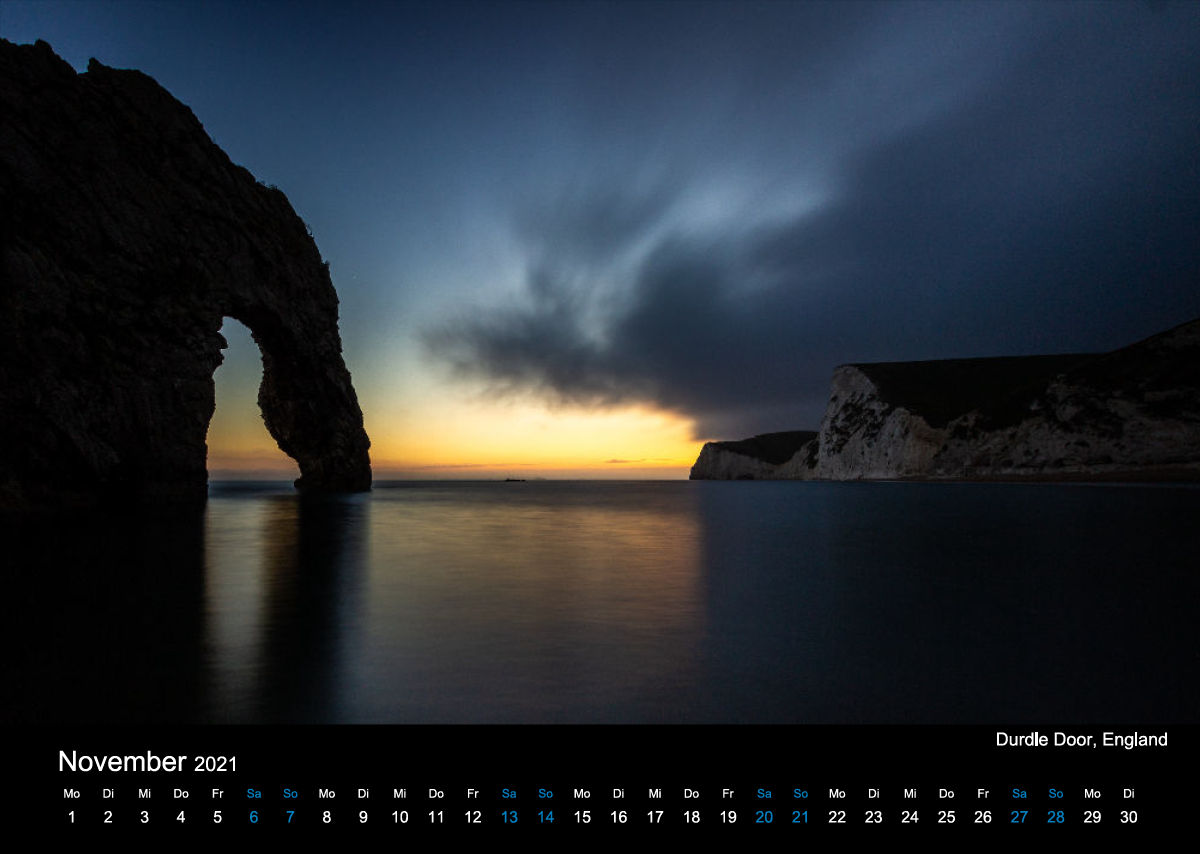Click the "November" month title
Viewport: 1200px width, 854px height.
(x=122, y=761)
